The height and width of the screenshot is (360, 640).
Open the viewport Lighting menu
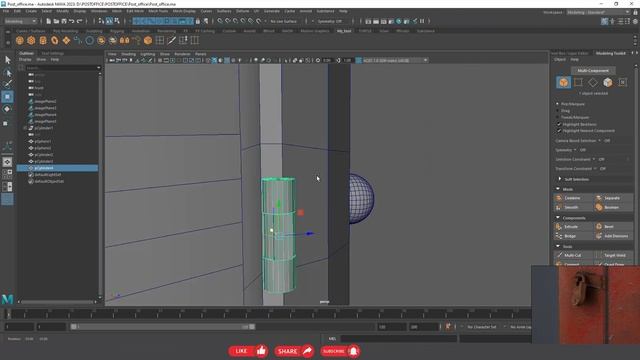pos(148,54)
